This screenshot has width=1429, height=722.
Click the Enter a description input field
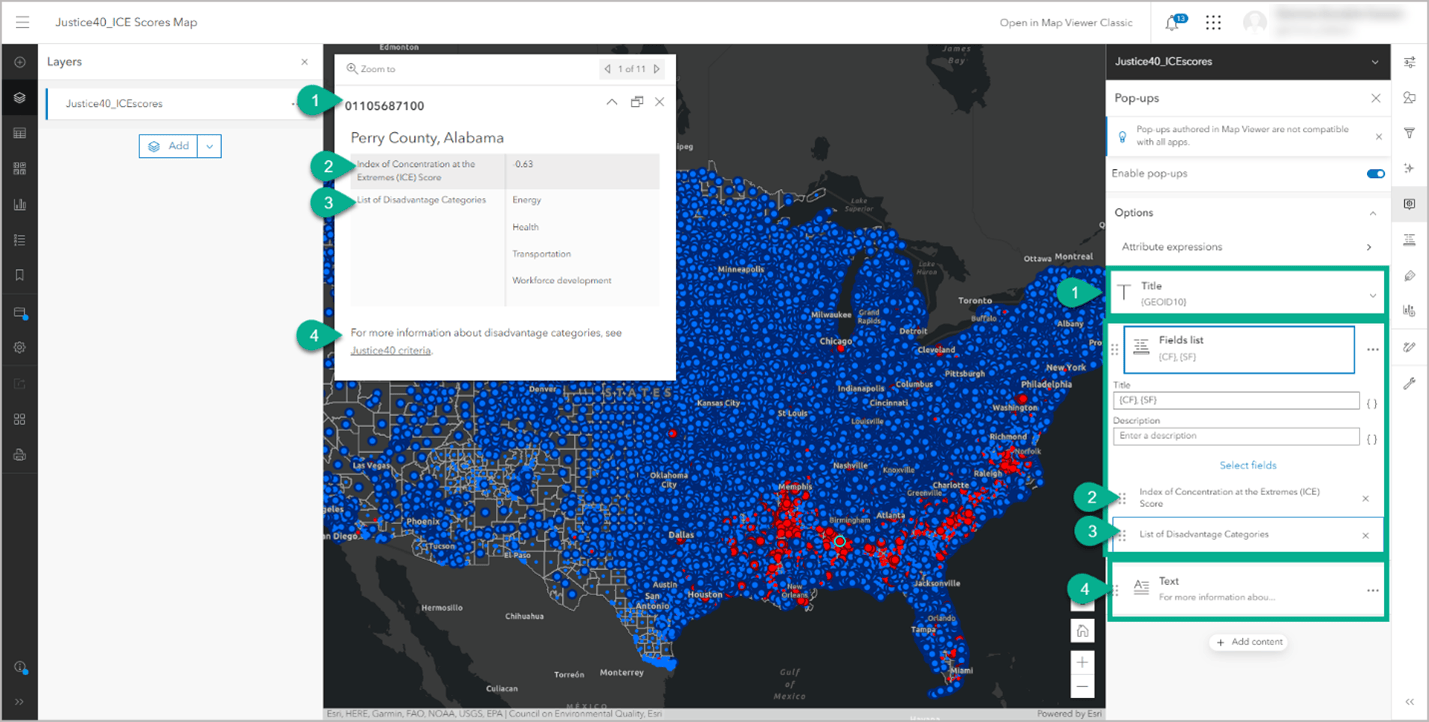click(x=1235, y=435)
